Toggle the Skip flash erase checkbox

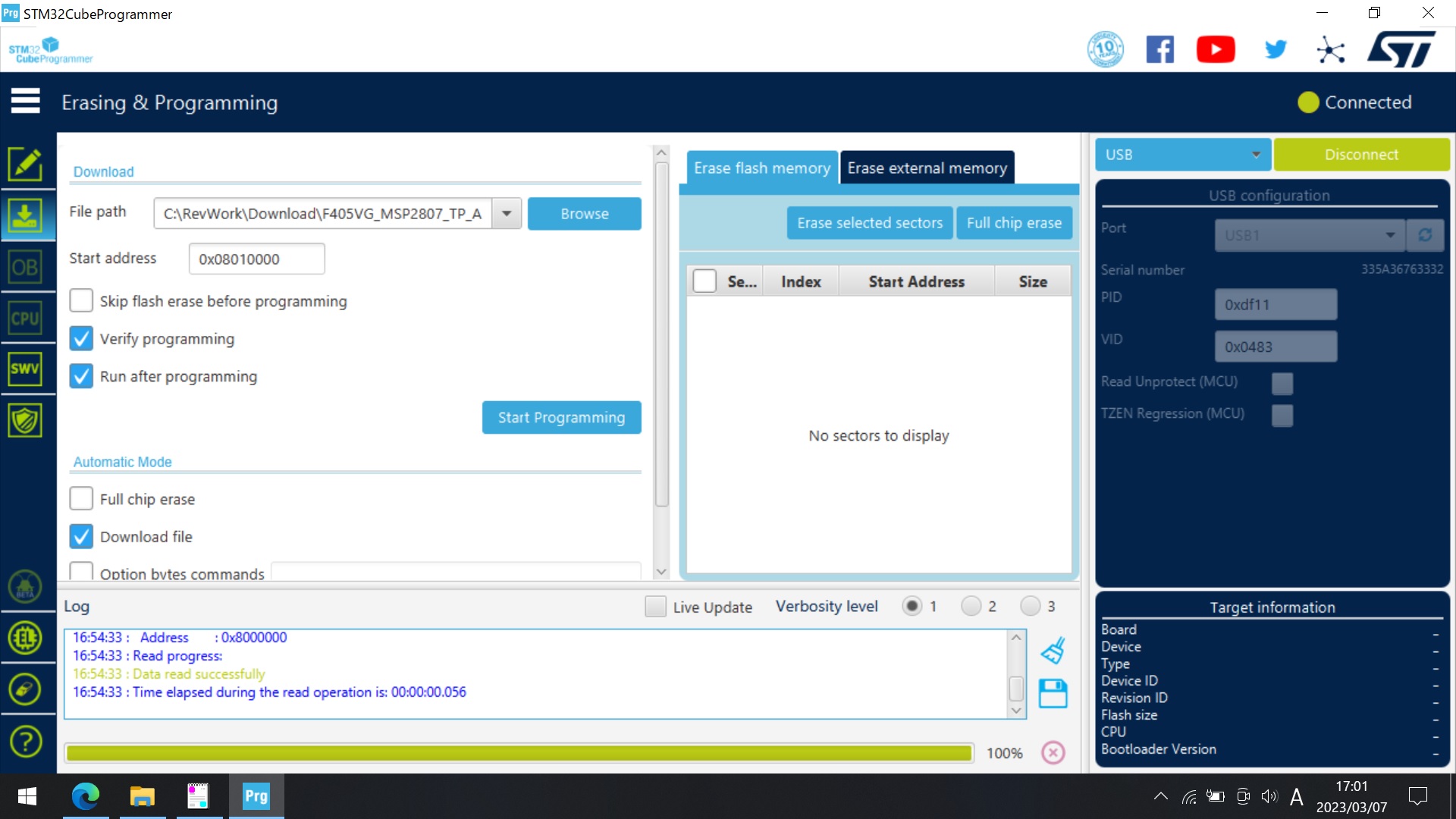tap(80, 300)
